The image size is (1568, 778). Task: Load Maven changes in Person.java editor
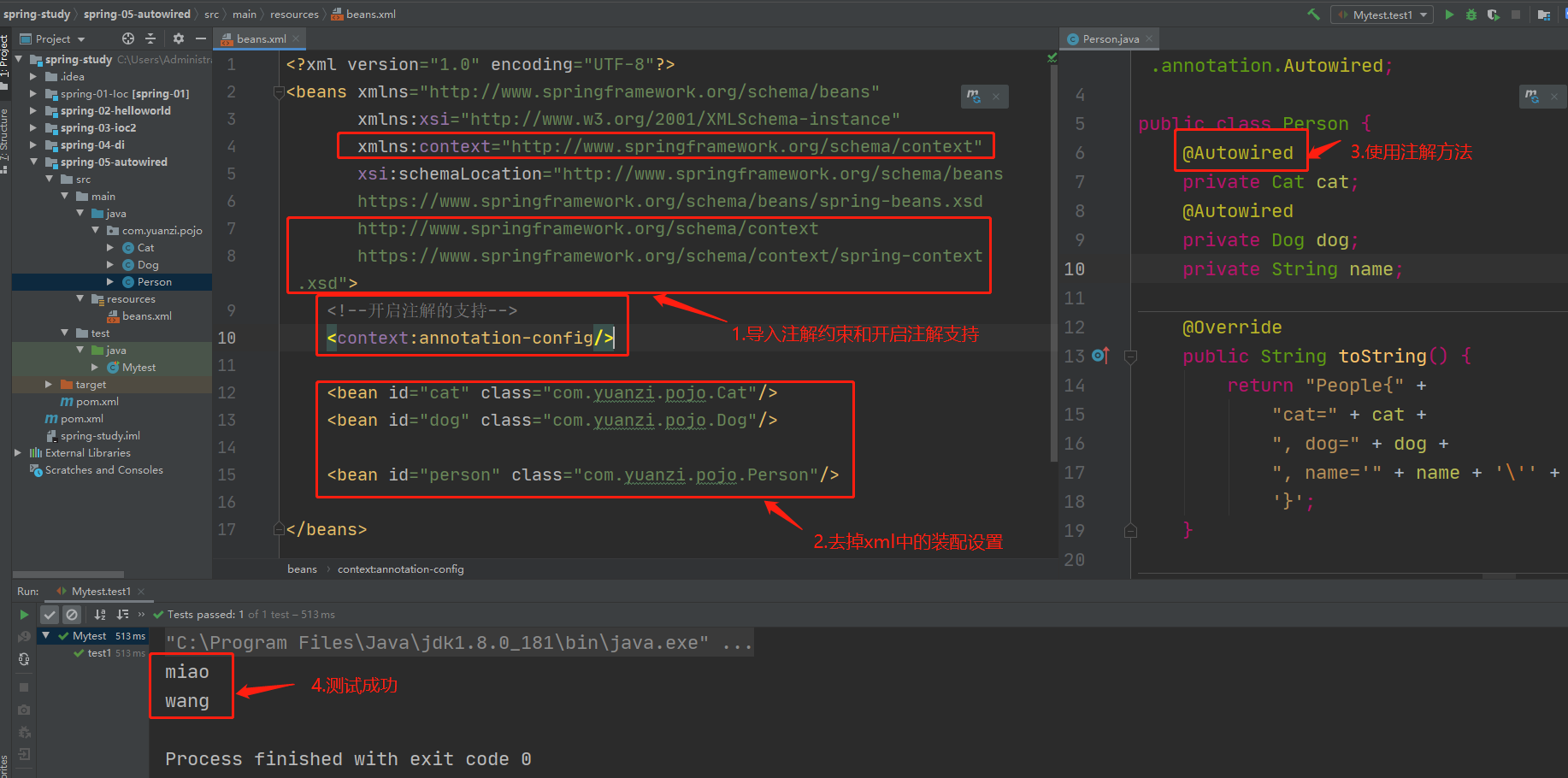(x=1532, y=97)
